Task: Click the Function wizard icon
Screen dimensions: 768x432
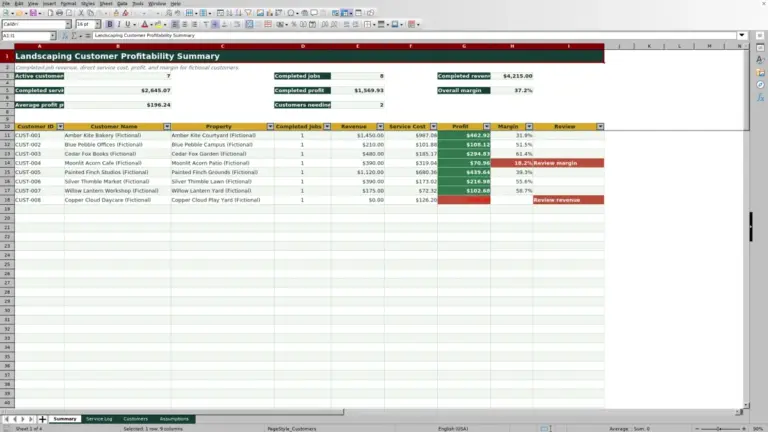Action: click(65, 35)
